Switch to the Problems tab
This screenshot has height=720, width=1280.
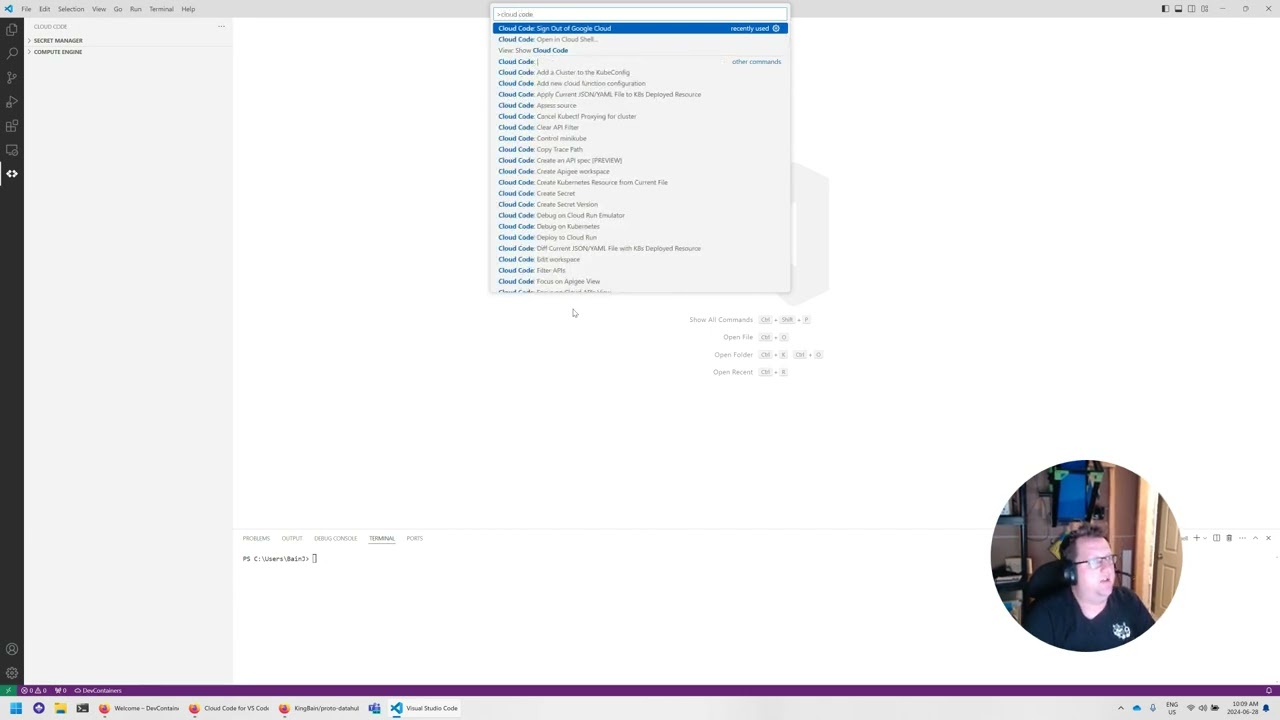(256, 538)
